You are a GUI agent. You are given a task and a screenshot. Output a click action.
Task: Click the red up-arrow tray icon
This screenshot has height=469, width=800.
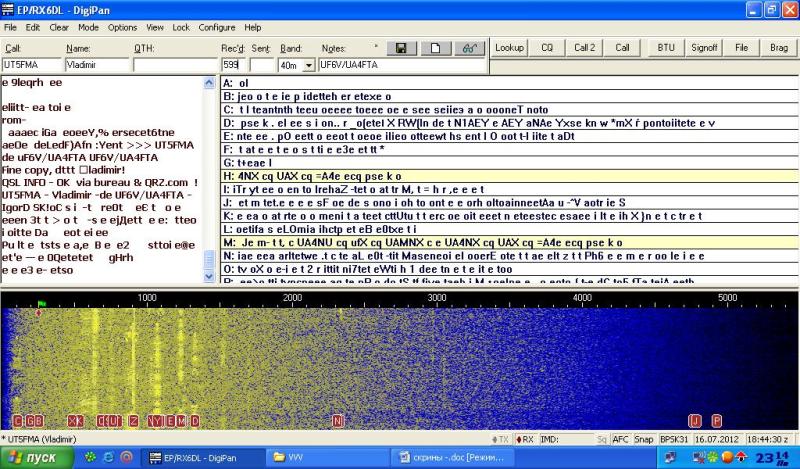[741, 457]
